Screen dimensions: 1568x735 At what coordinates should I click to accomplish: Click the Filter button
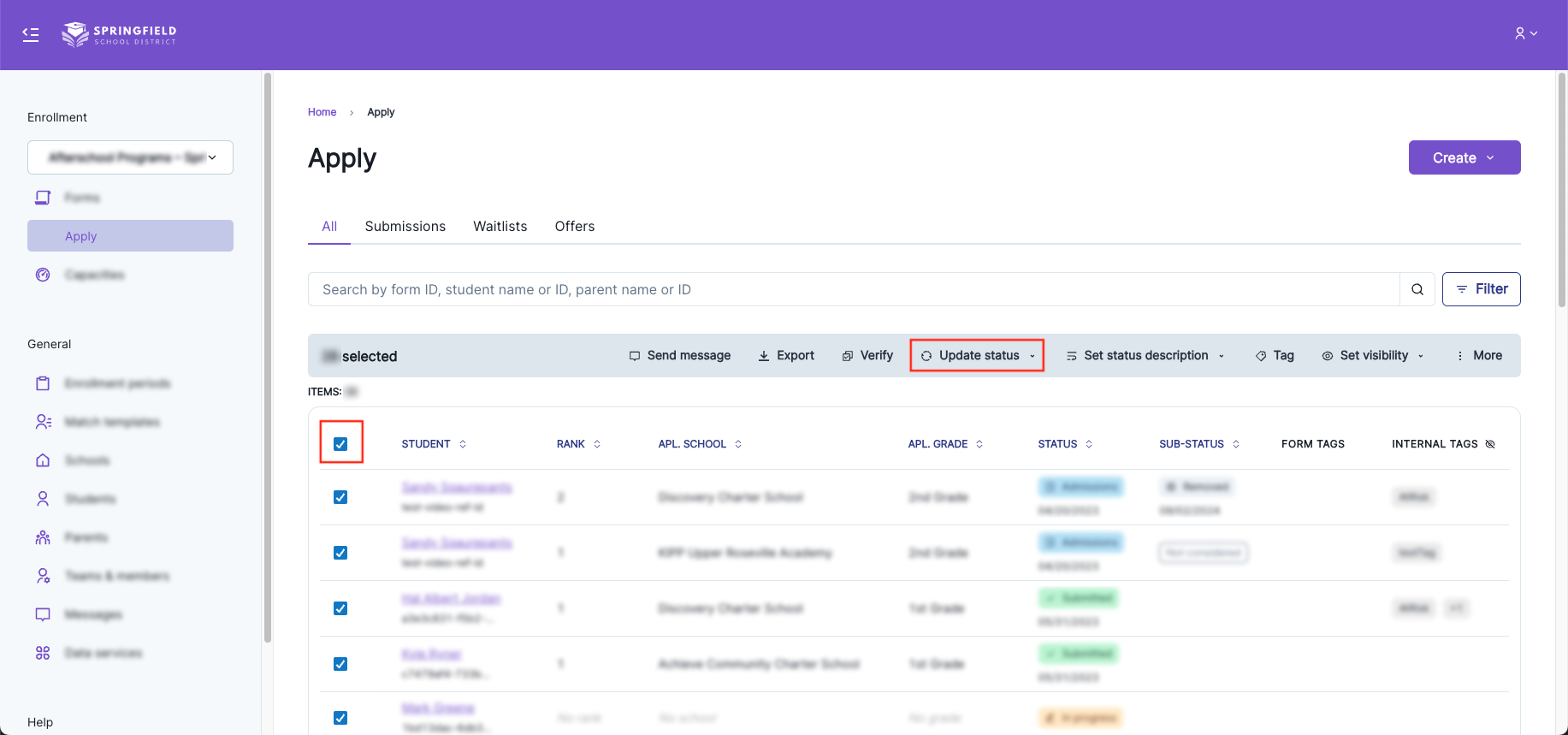pos(1481,289)
